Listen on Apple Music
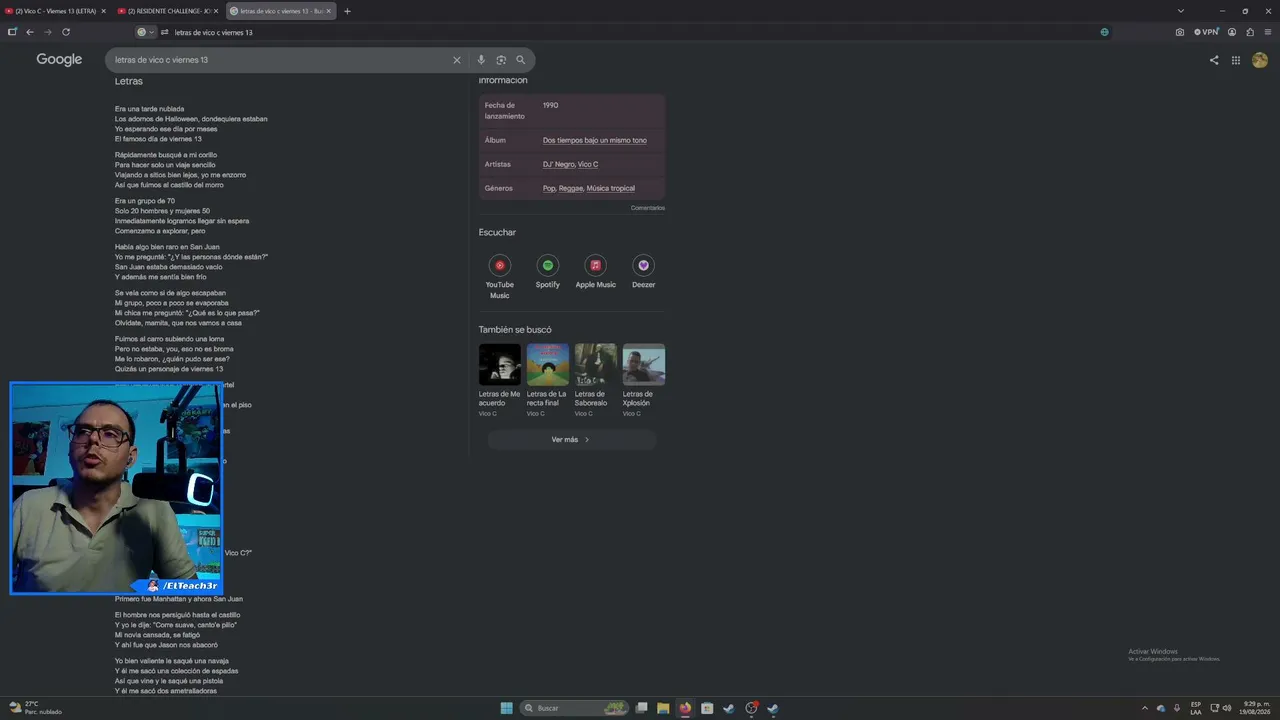The width and height of the screenshot is (1280, 720). [x=596, y=272]
